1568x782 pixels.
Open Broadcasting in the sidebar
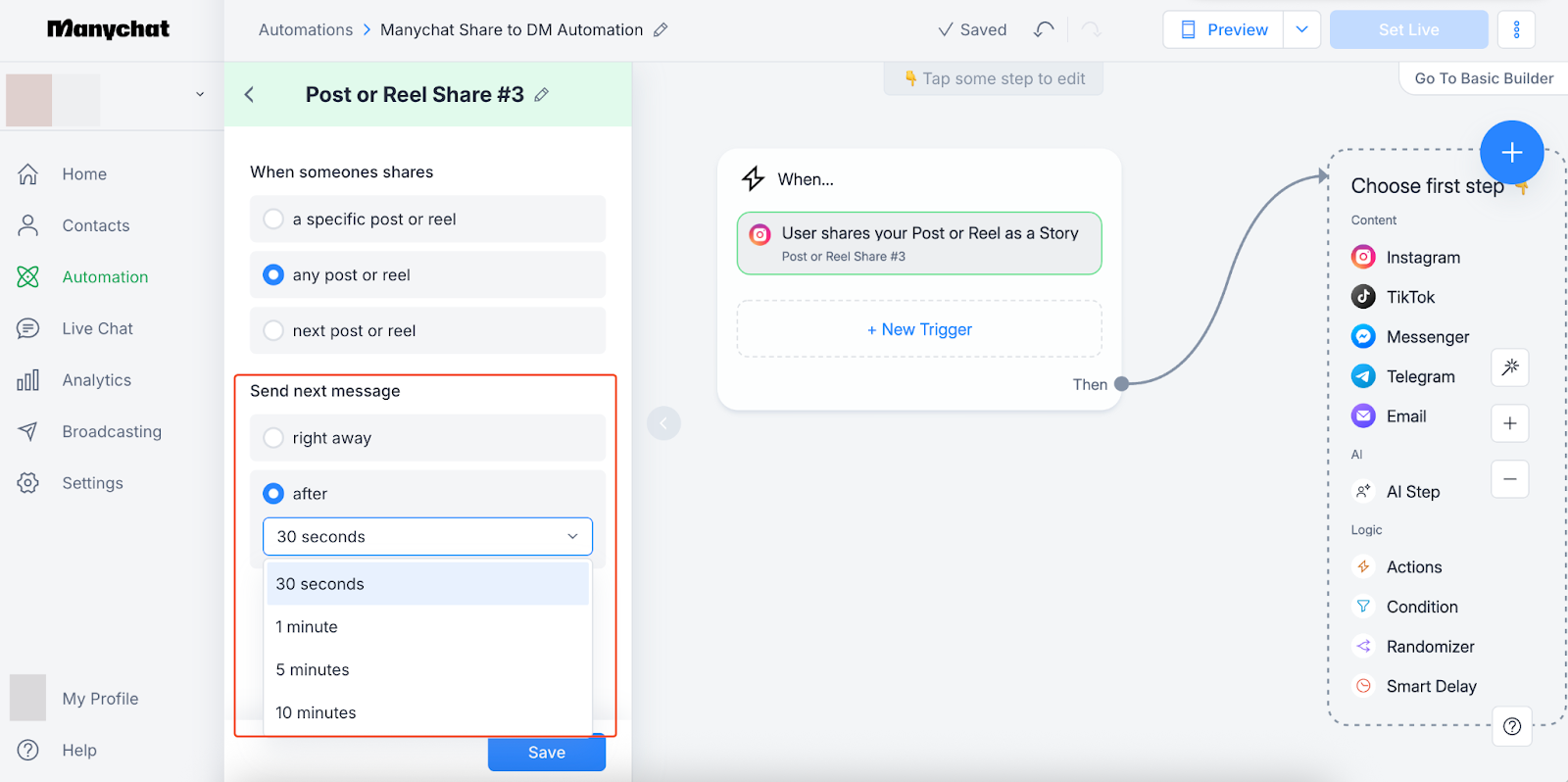(x=112, y=432)
